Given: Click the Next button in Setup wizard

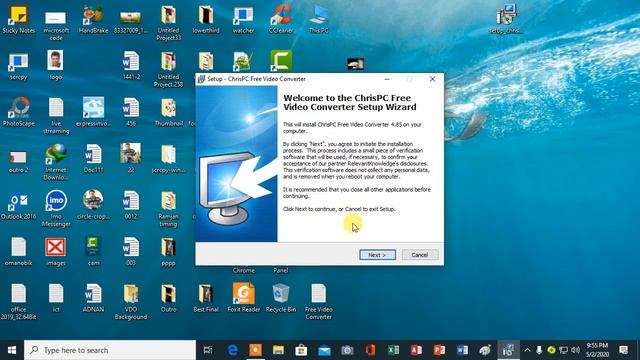Looking at the screenshot, I should pos(377,255).
